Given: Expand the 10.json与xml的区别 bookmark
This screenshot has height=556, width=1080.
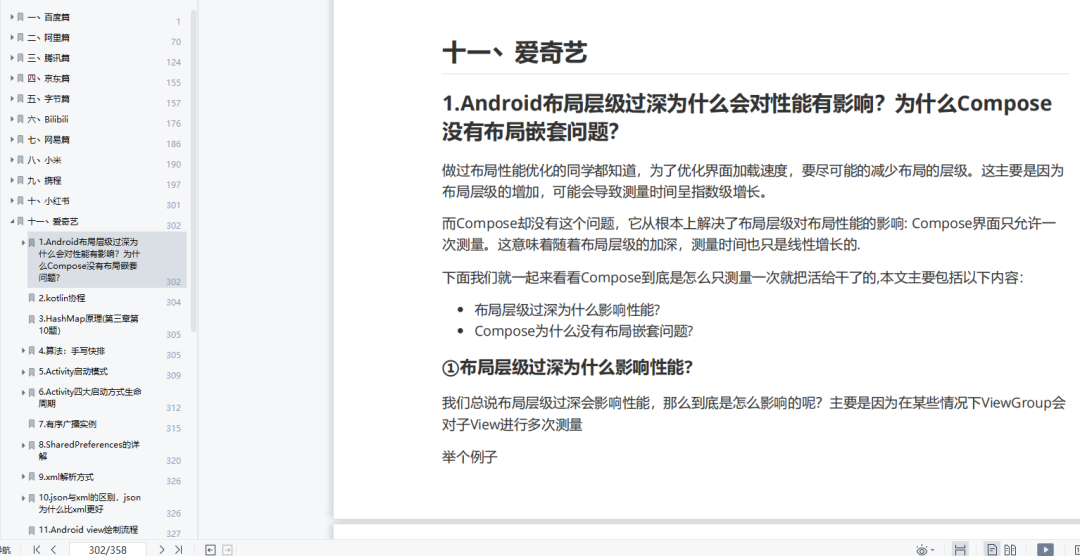Looking at the screenshot, I should [x=23, y=497].
